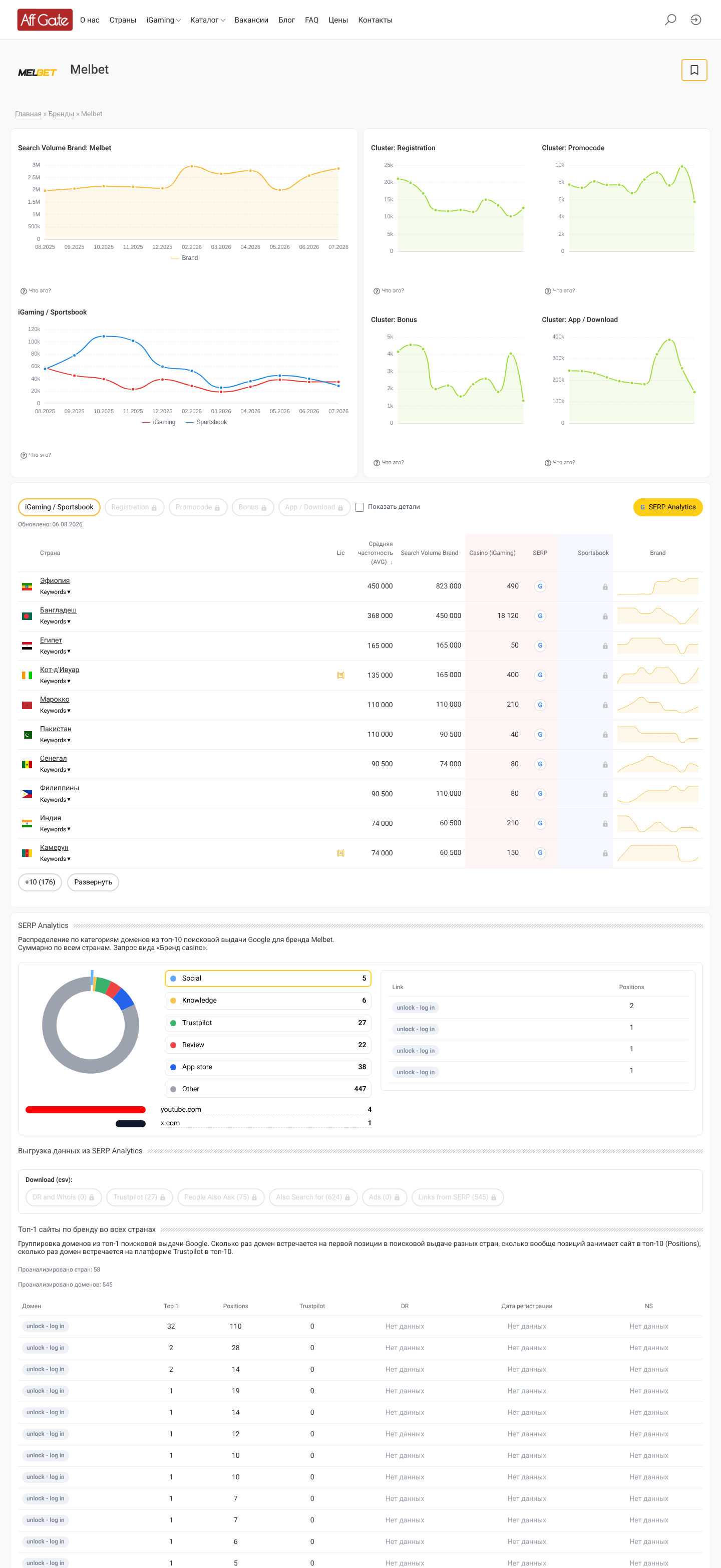Image resolution: width=721 pixels, height=1568 pixels.
Task: Download locked Trustpilot (27) csv
Action: pyautogui.click(x=139, y=1197)
